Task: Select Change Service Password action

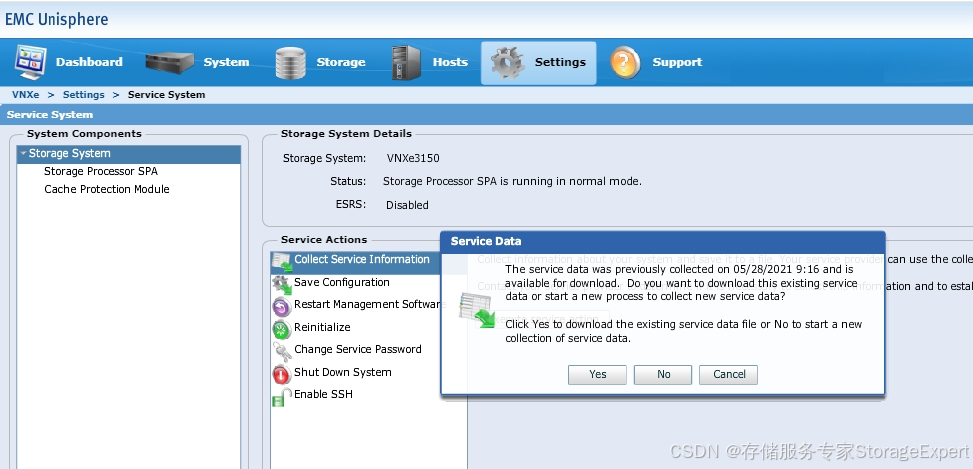Action: (x=358, y=349)
